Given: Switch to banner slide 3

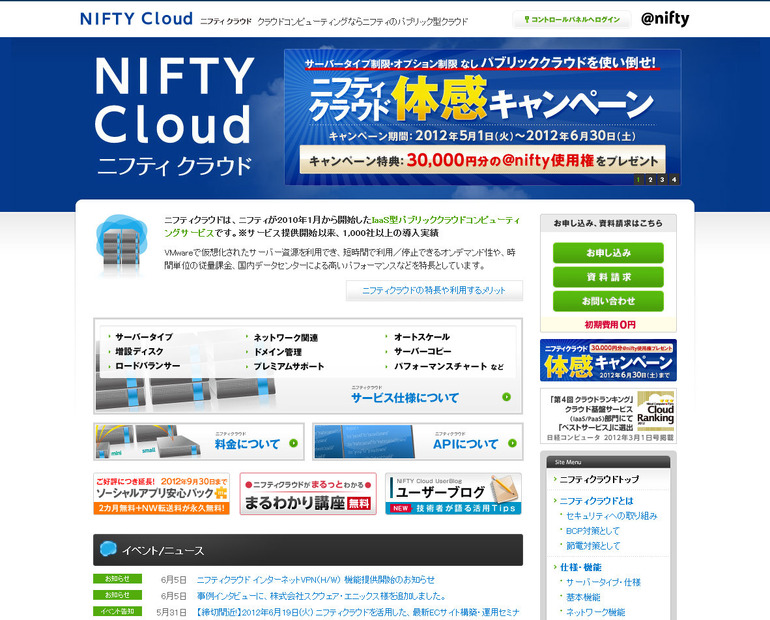Looking at the screenshot, I should [x=662, y=180].
